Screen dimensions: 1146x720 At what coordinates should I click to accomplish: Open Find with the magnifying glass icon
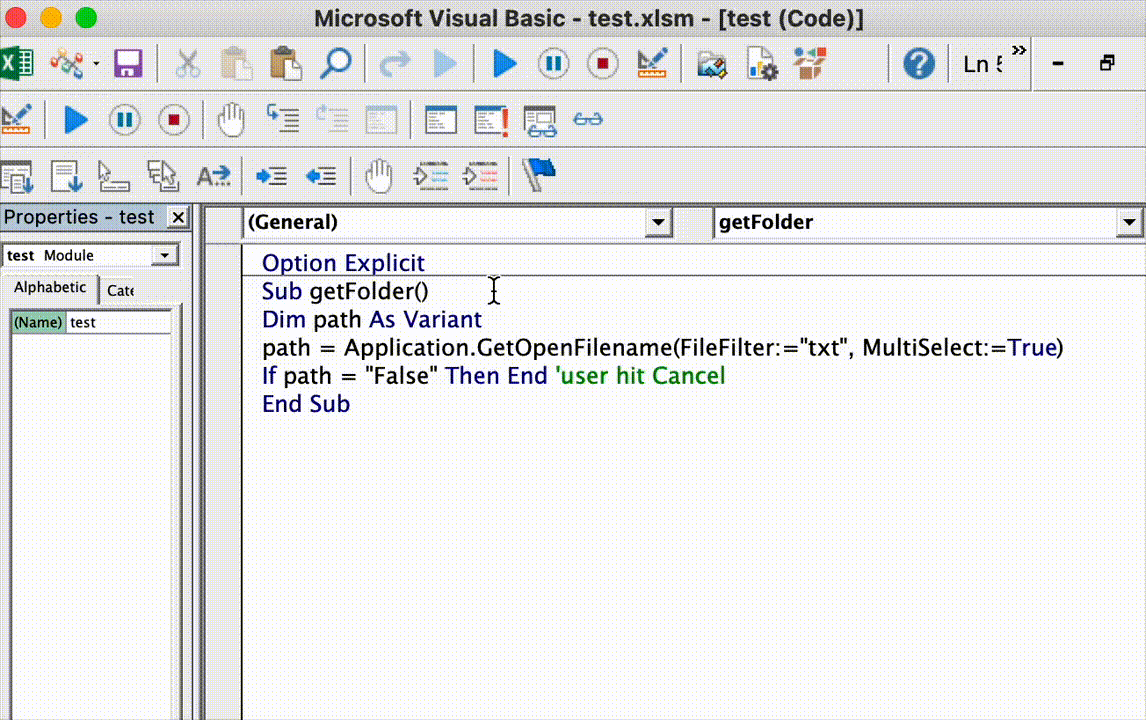coord(336,64)
